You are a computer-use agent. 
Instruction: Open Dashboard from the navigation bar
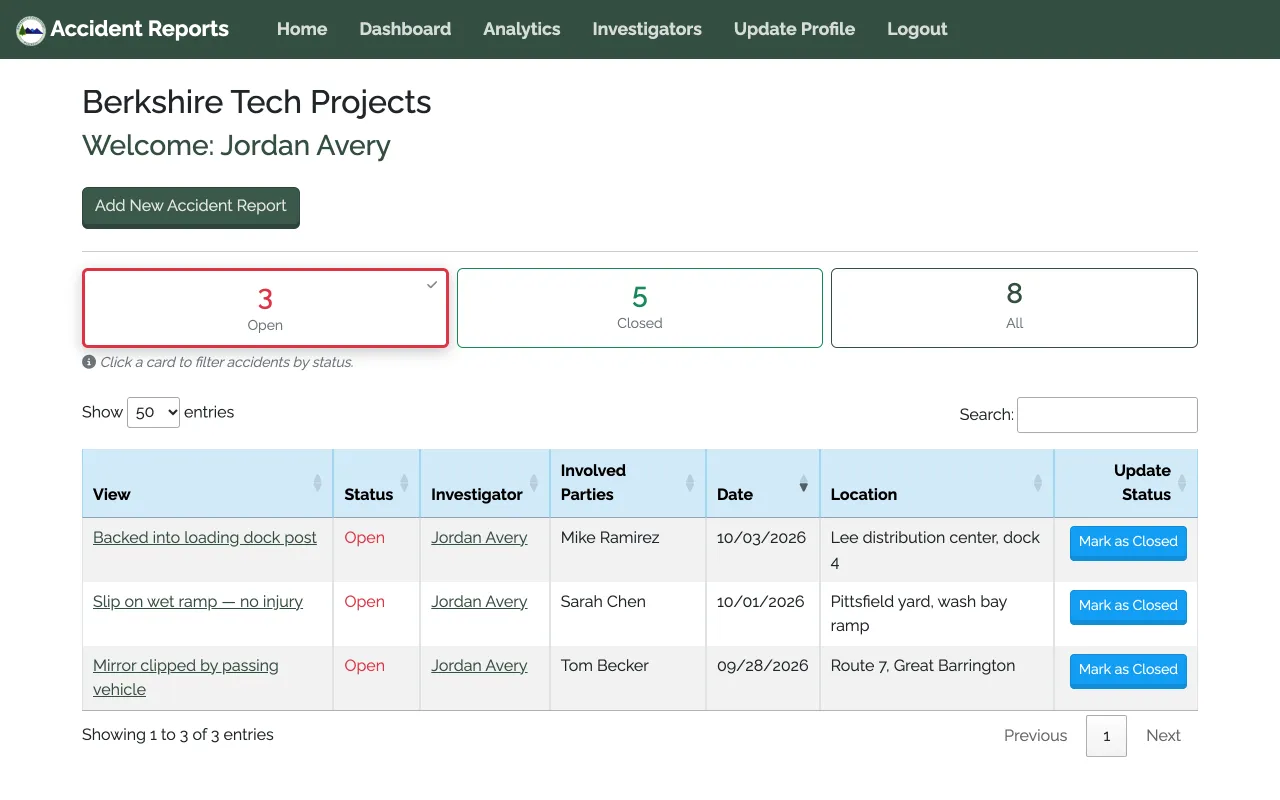pos(405,29)
